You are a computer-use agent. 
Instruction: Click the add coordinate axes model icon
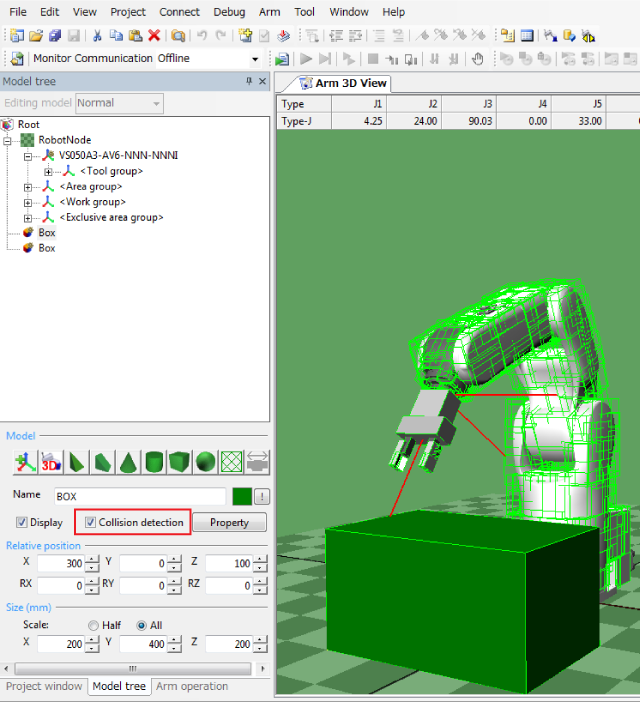pyautogui.click(x=24, y=462)
